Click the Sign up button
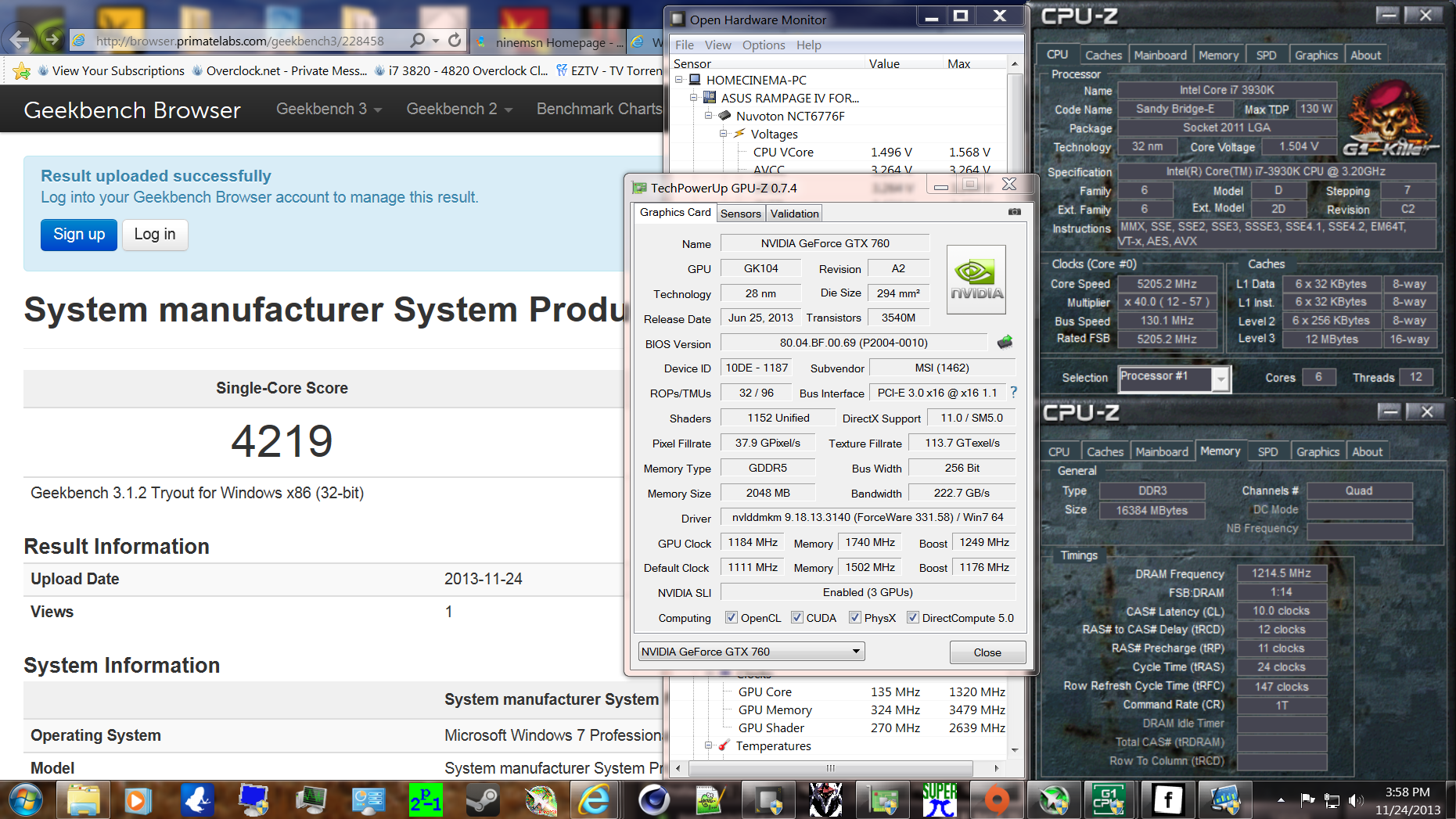Viewport: 1456px width, 819px height. click(x=79, y=235)
